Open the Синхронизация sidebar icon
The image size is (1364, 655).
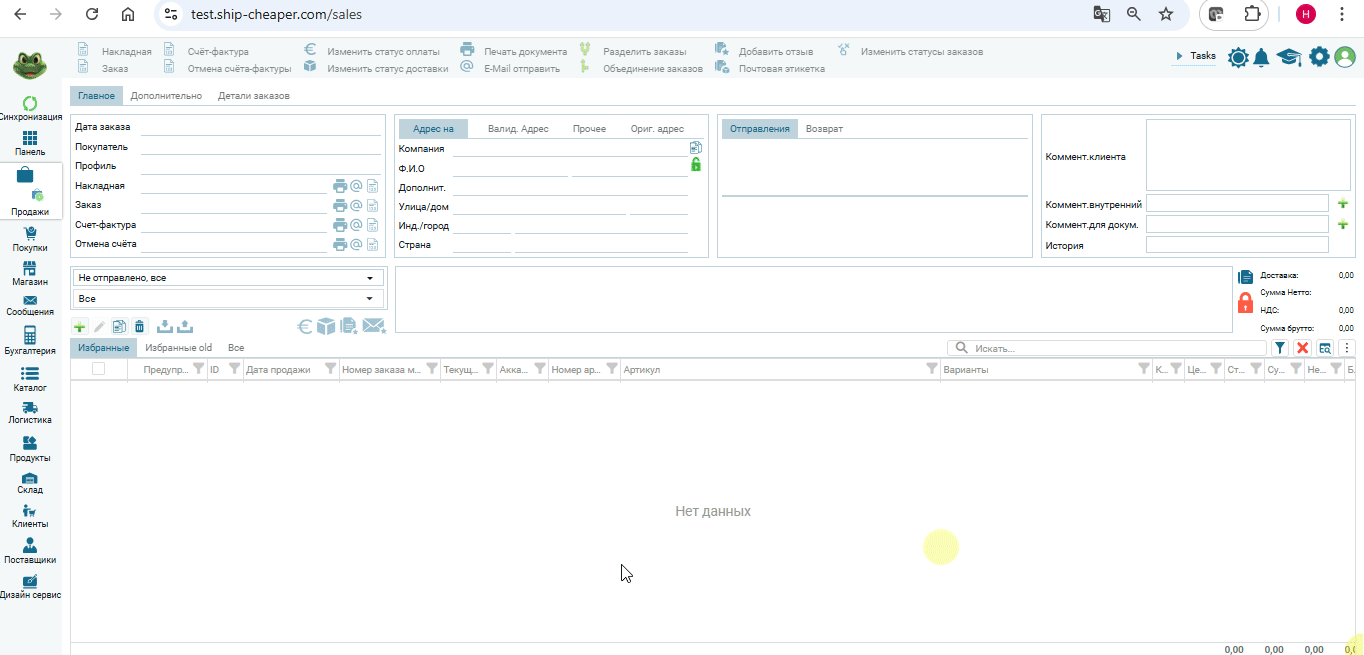click(x=30, y=104)
